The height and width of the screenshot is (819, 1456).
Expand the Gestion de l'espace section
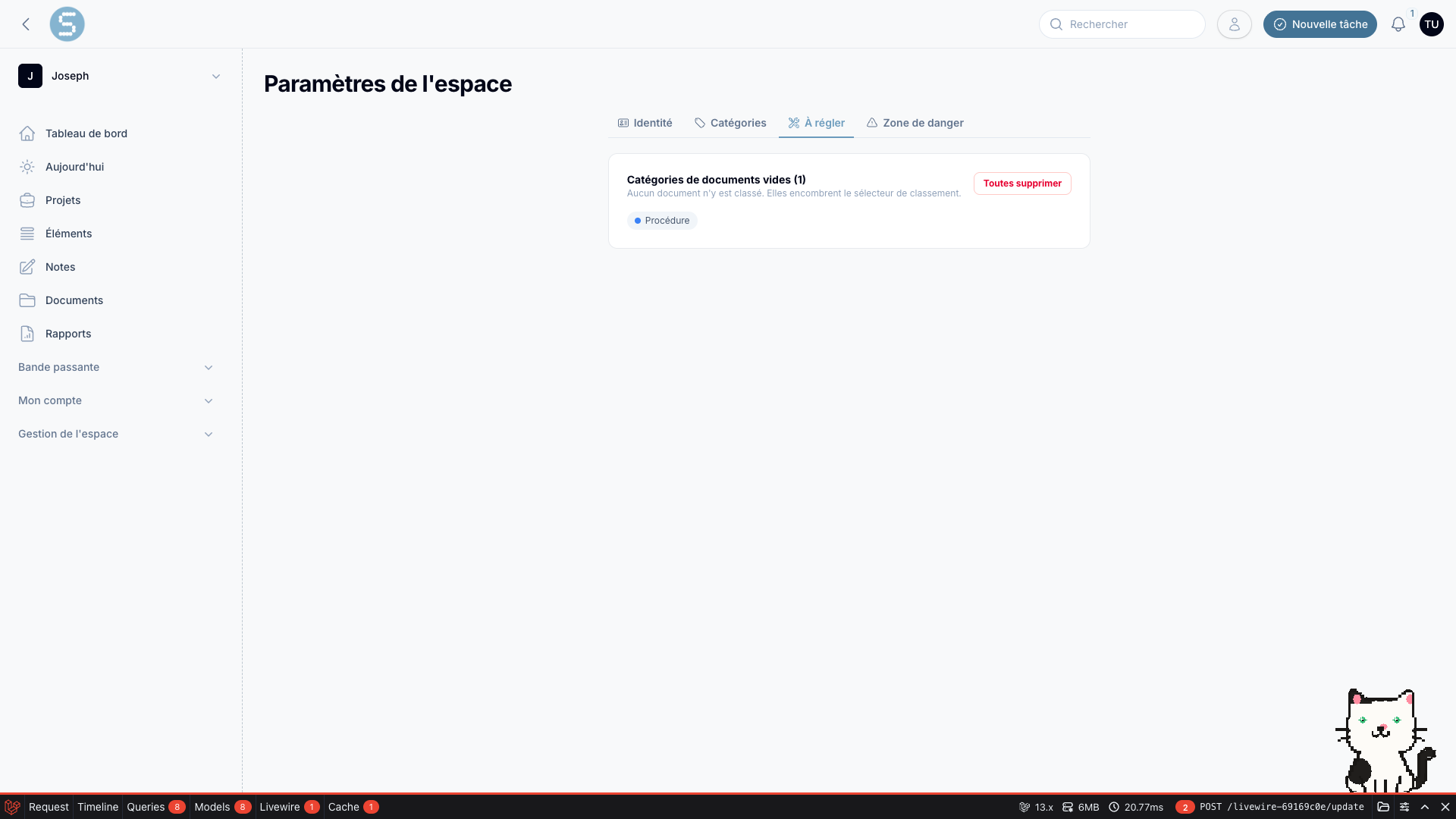pos(116,434)
